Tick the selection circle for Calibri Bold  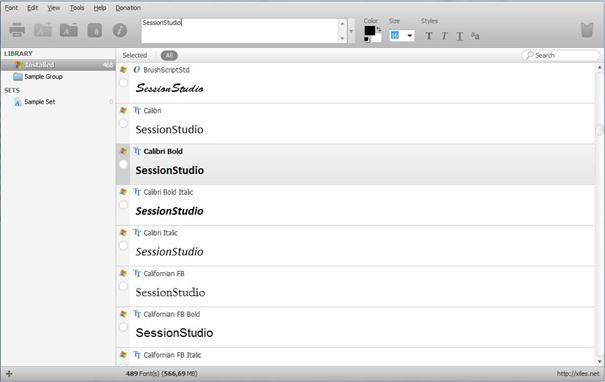pos(123,164)
